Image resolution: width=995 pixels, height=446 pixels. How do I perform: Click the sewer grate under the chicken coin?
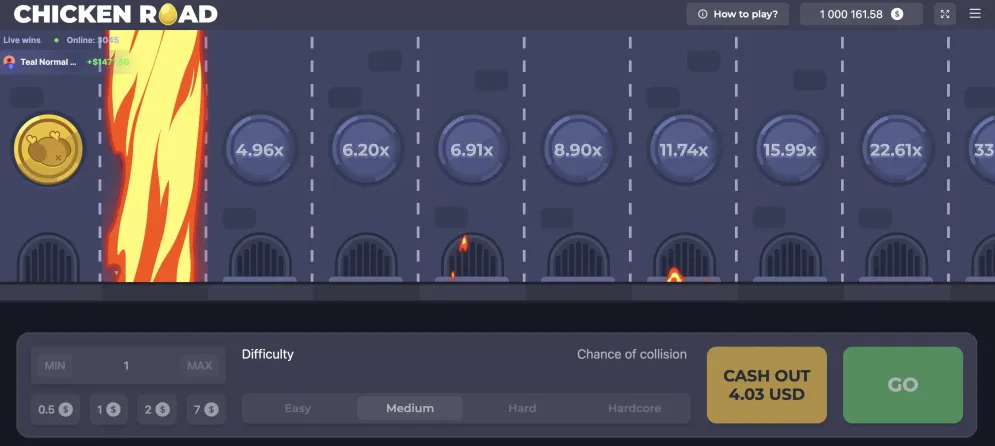pos(48,258)
